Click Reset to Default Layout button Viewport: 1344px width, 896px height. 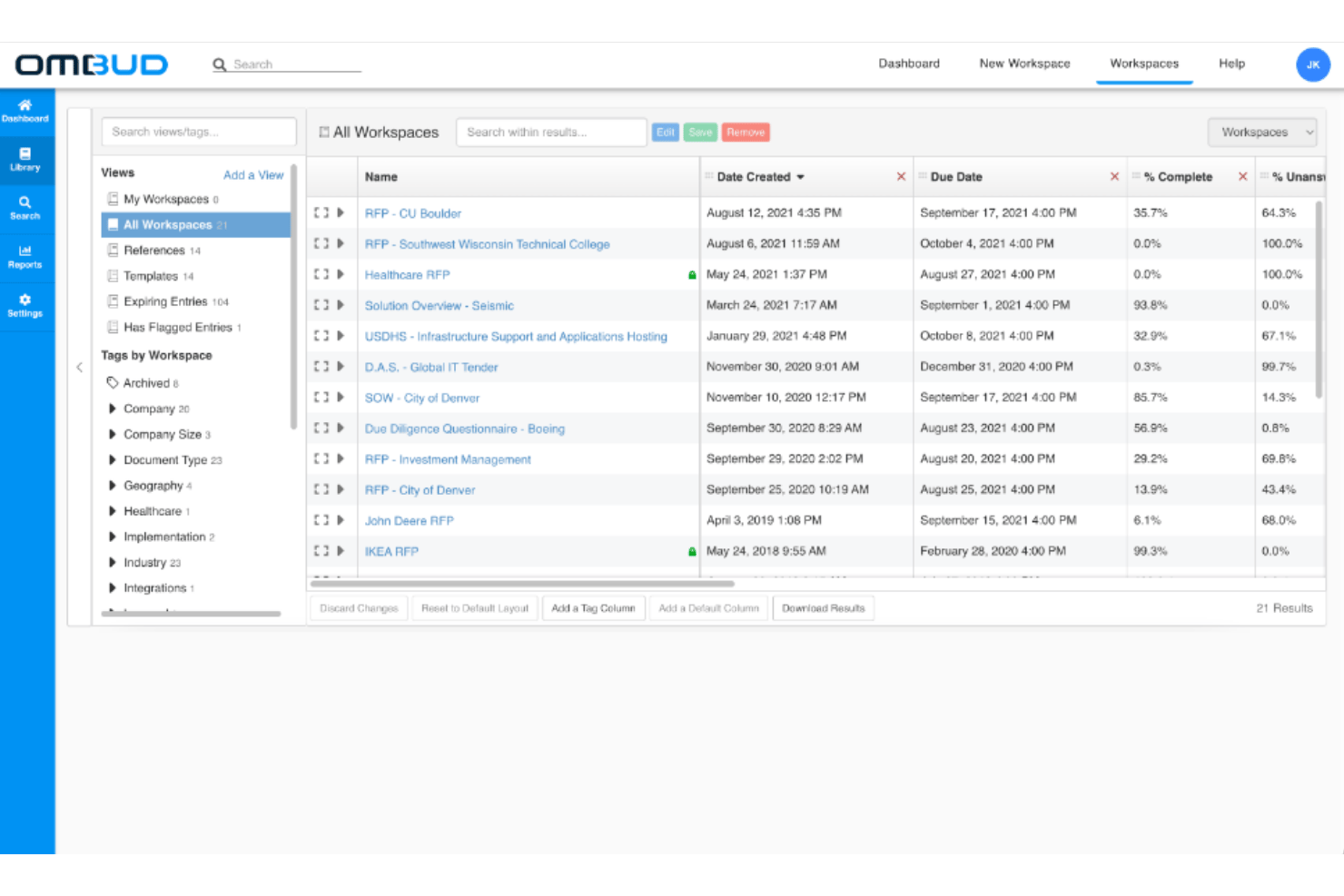(474, 608)
